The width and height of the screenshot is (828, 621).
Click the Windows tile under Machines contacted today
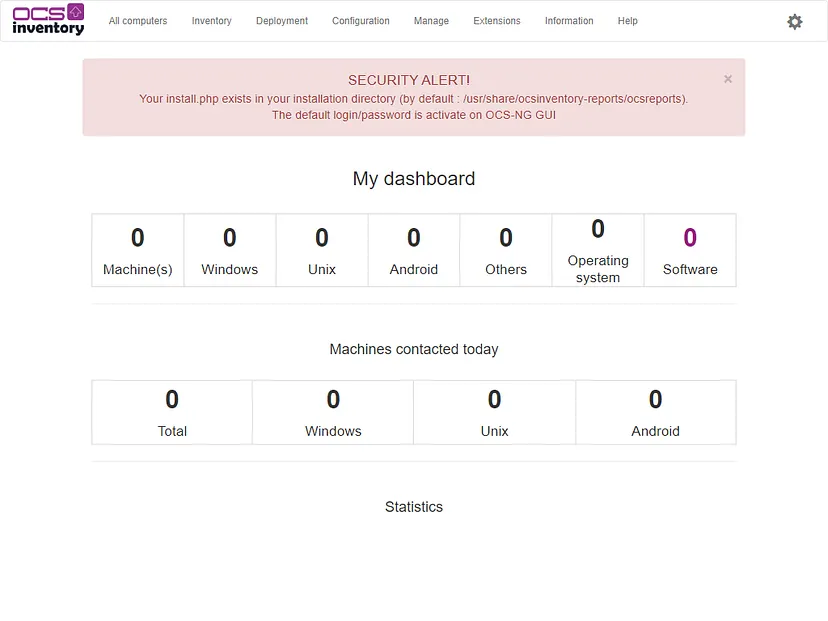point(333,412)
